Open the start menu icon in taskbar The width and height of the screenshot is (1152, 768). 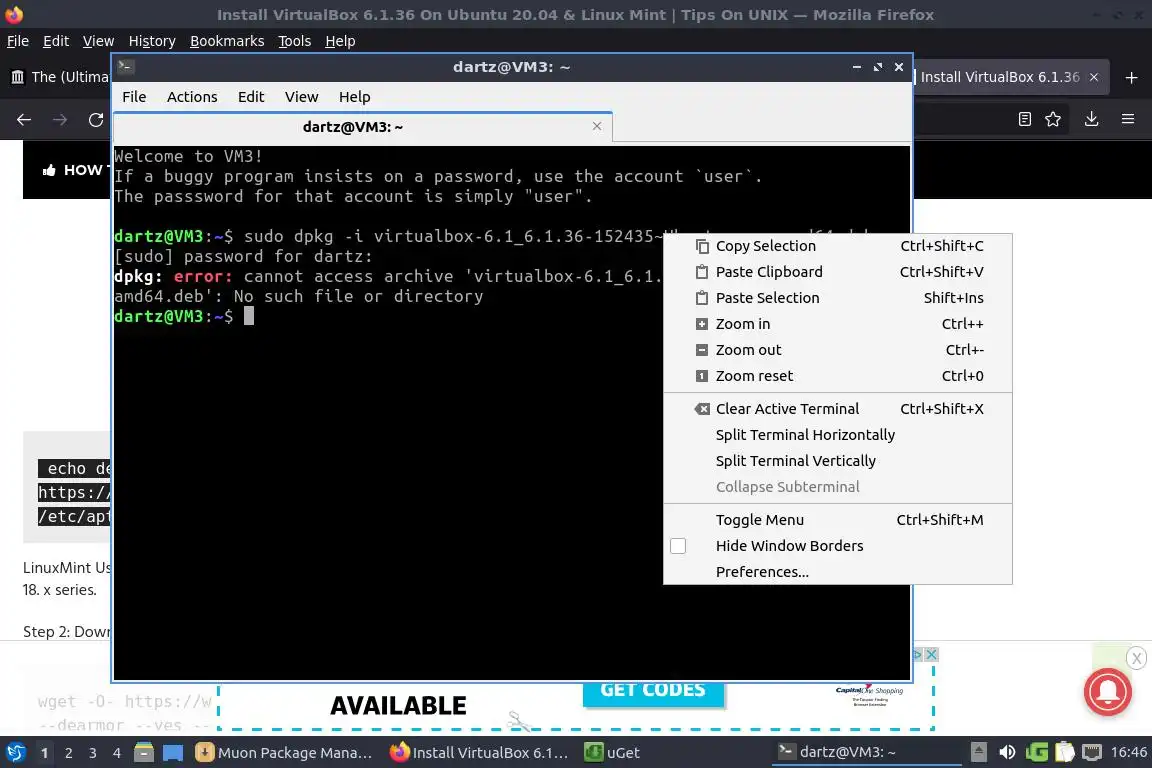16,753
